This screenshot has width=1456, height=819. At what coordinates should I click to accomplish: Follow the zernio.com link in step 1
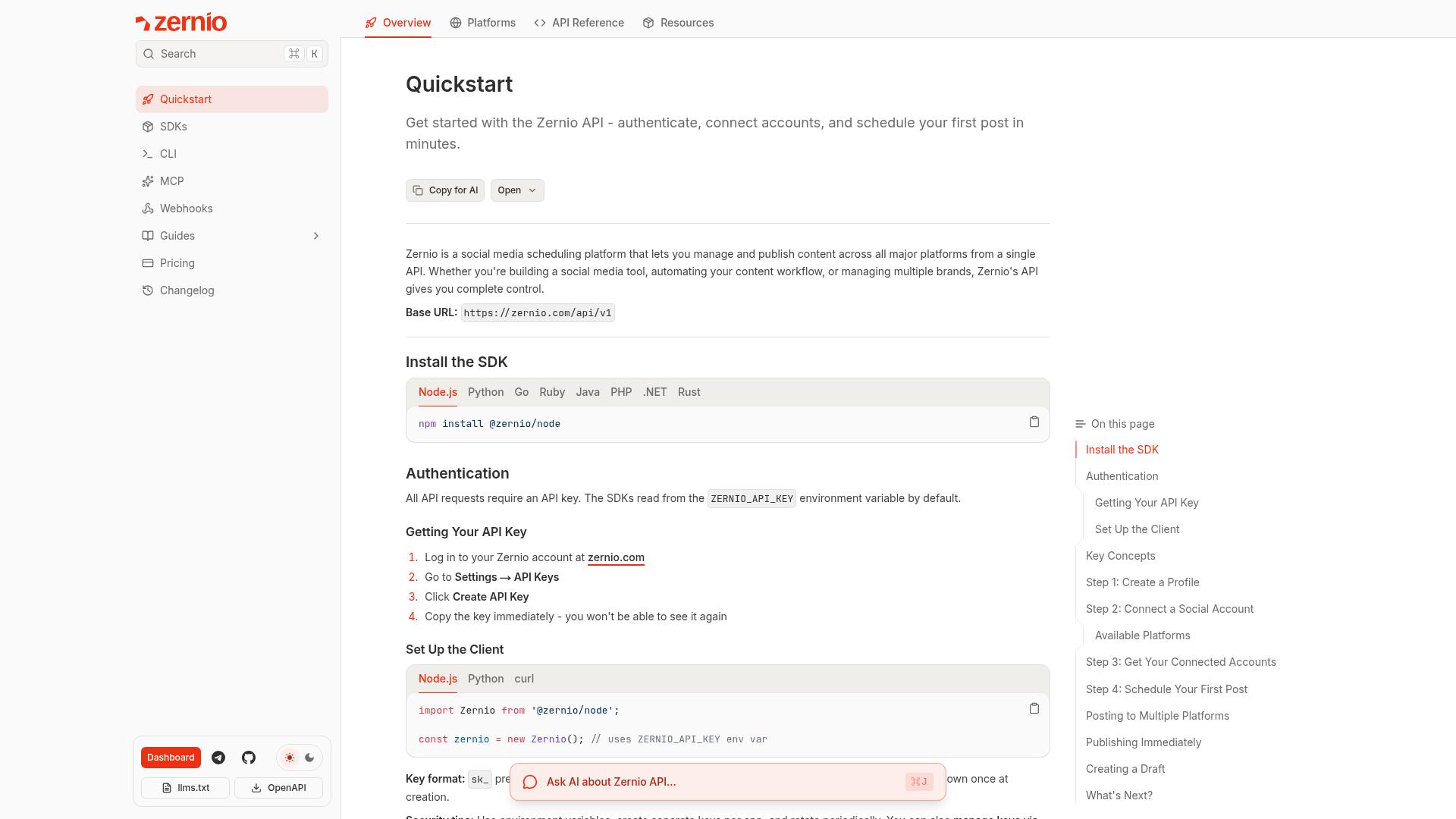pyautogui.click(x=616, y=557)
